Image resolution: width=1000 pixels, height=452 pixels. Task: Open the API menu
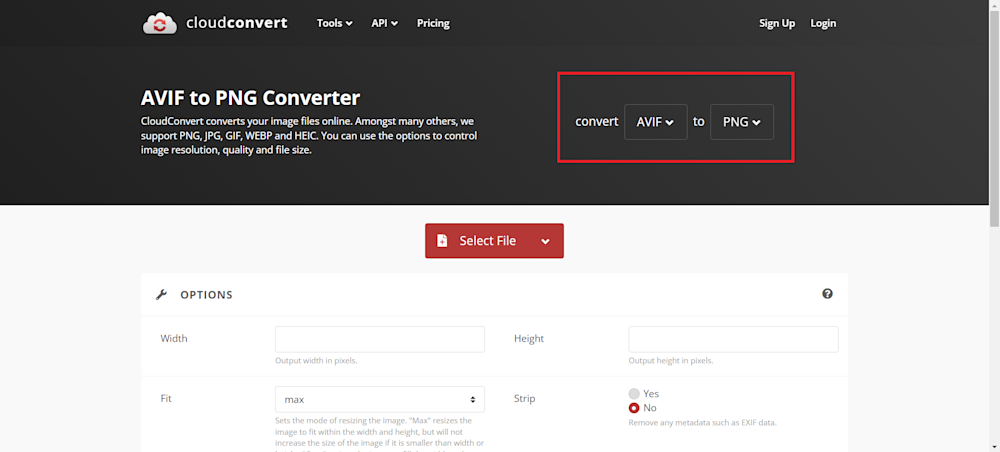pos(385,24)
